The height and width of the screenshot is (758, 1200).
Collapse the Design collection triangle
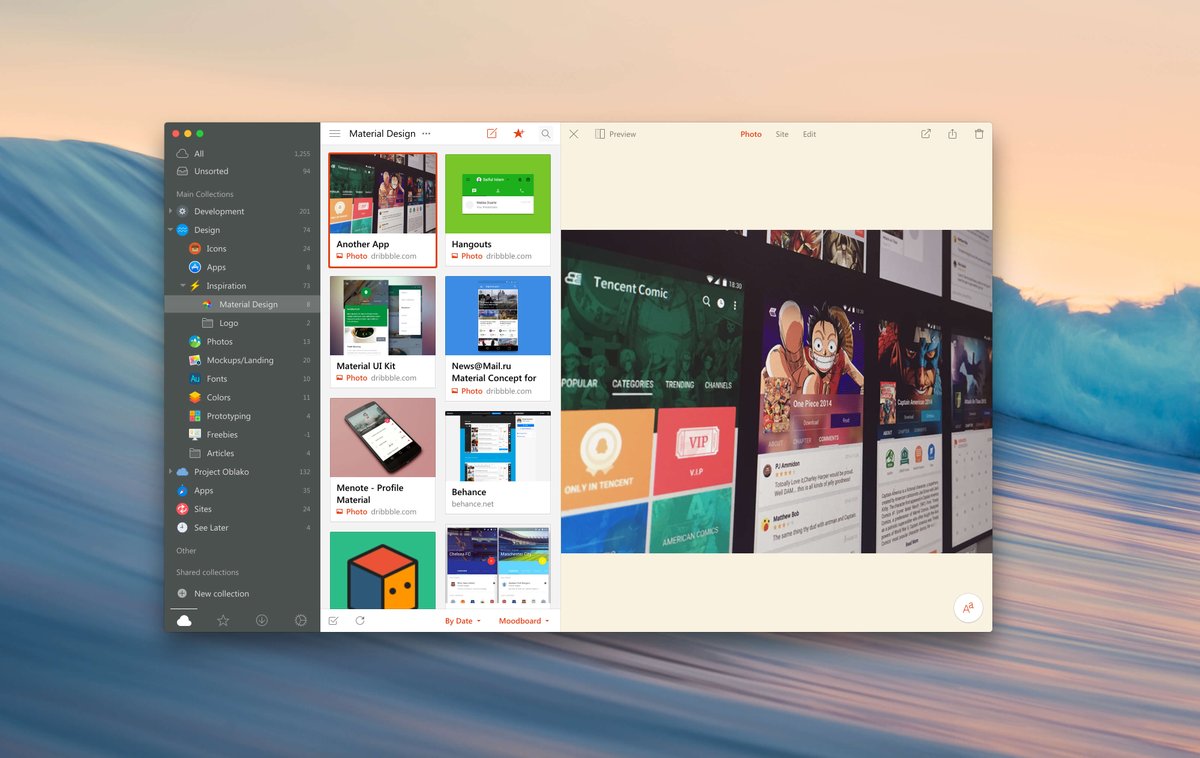(x=171, y=230)
